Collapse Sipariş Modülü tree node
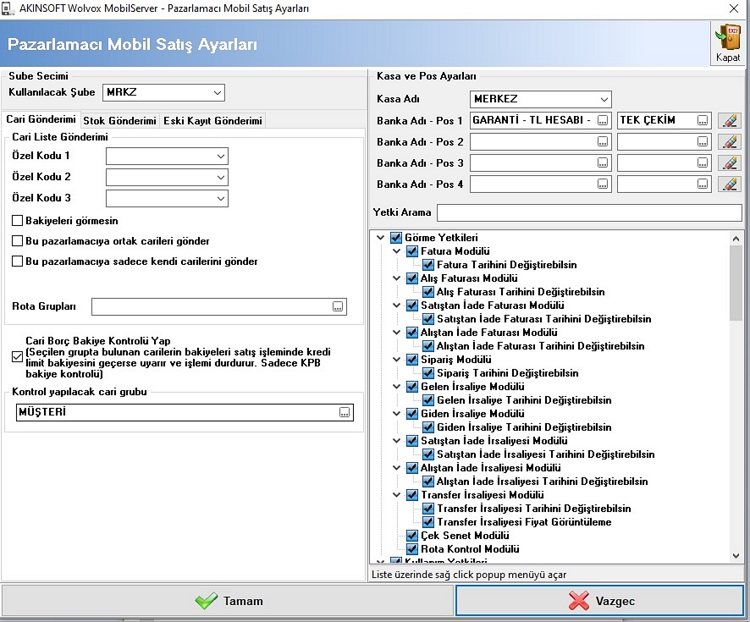This screenshot has height=622, width=750. 397,359
